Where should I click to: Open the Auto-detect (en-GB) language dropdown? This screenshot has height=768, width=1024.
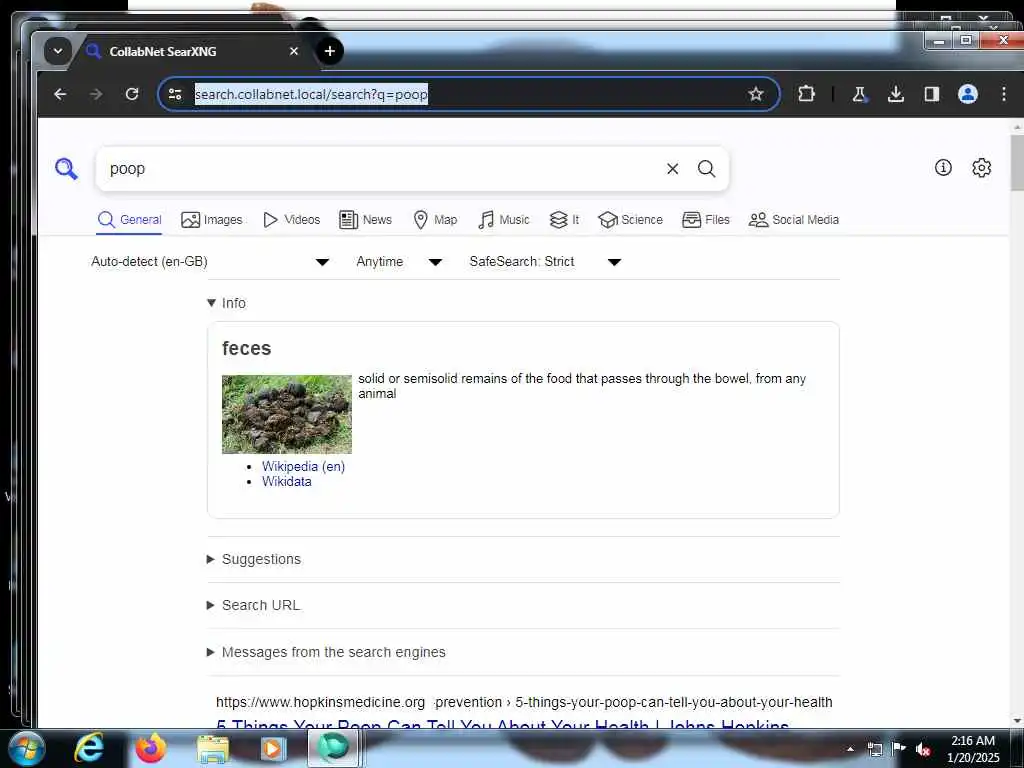pos(210,262)
